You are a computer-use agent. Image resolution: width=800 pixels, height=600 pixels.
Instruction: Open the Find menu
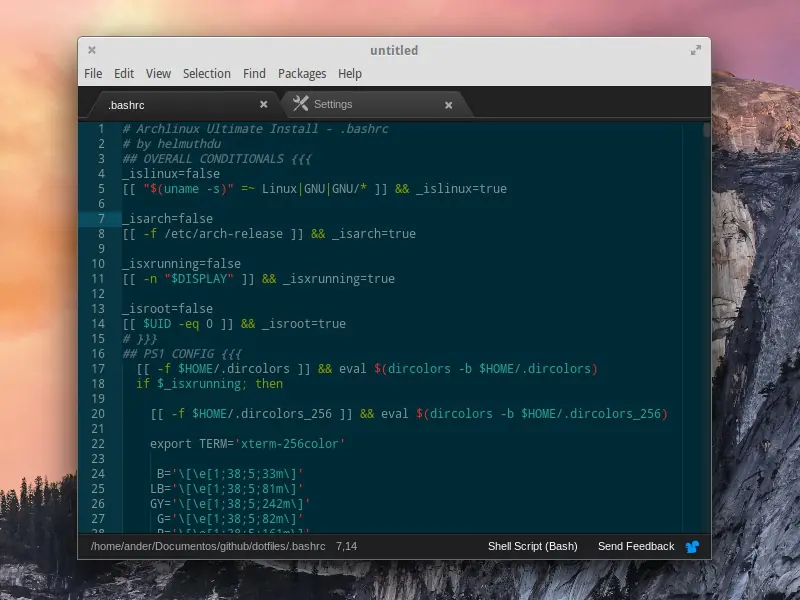click(254, 73)
